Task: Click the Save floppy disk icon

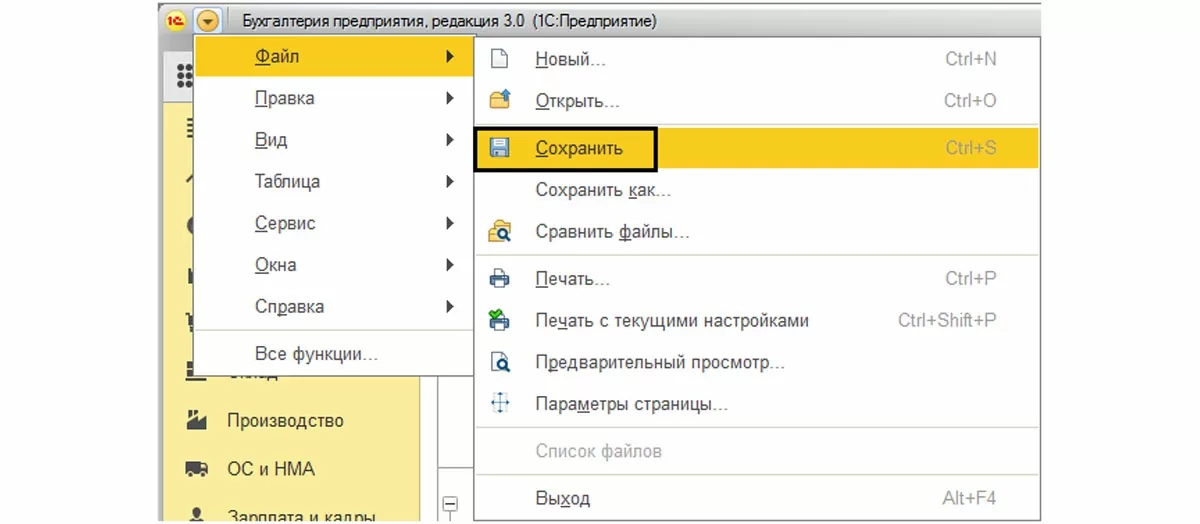Action: coord(498,148)
